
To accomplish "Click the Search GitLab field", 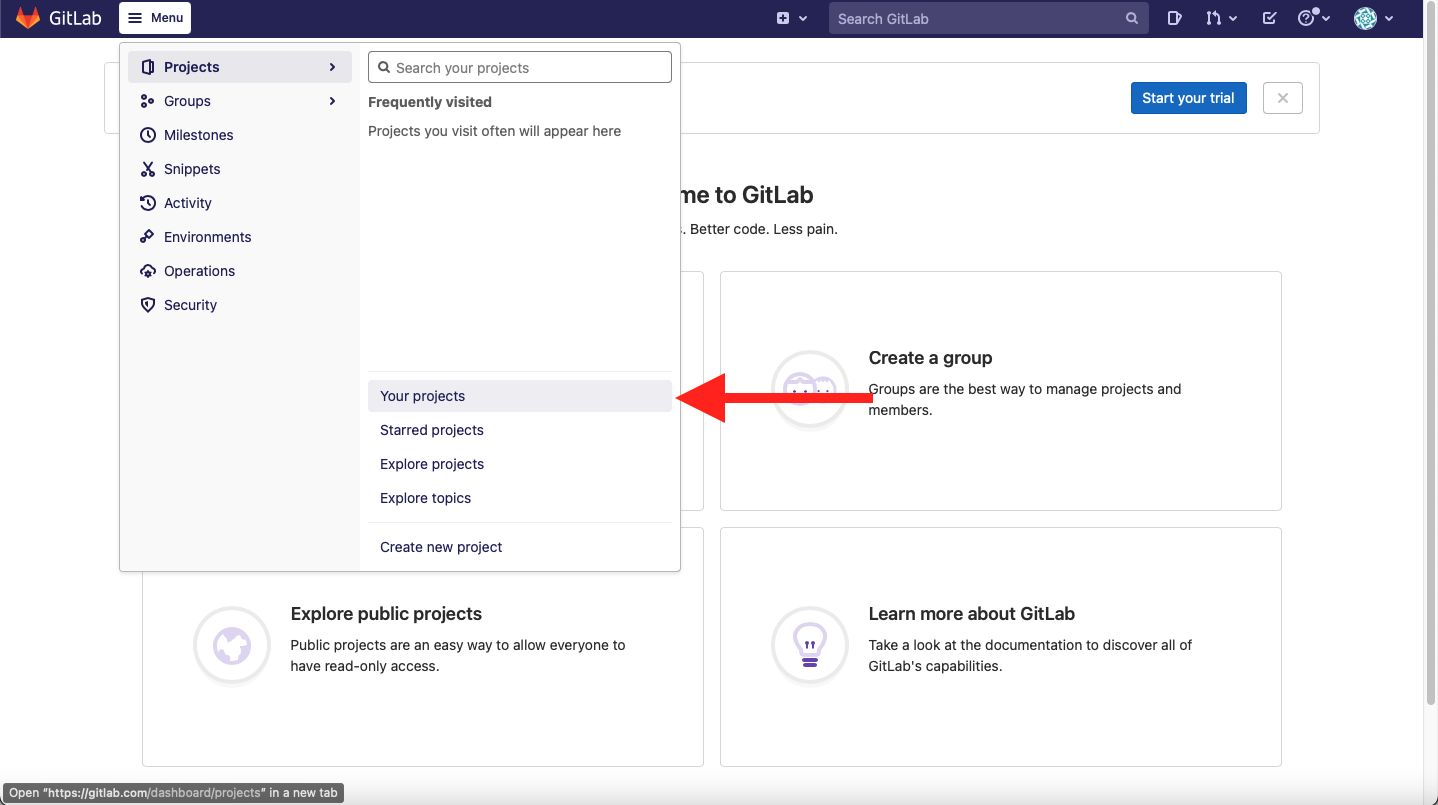I will pos(987,18).
